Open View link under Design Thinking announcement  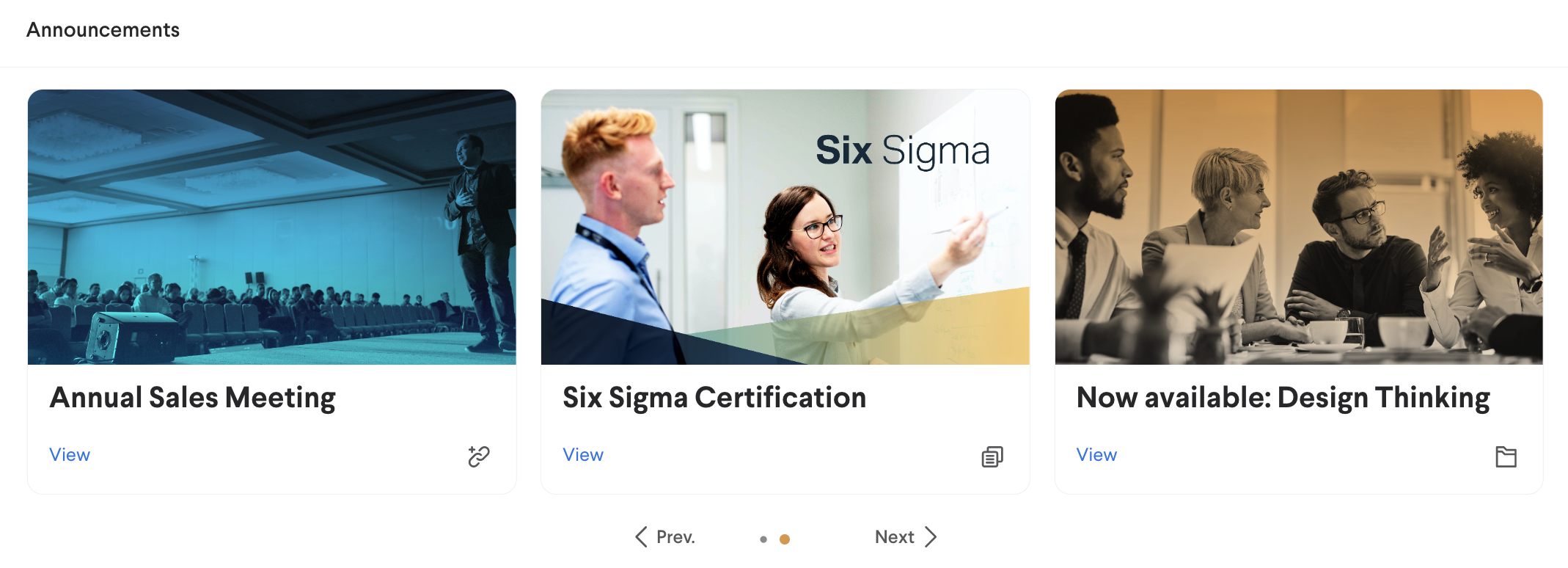(1096, 455)
